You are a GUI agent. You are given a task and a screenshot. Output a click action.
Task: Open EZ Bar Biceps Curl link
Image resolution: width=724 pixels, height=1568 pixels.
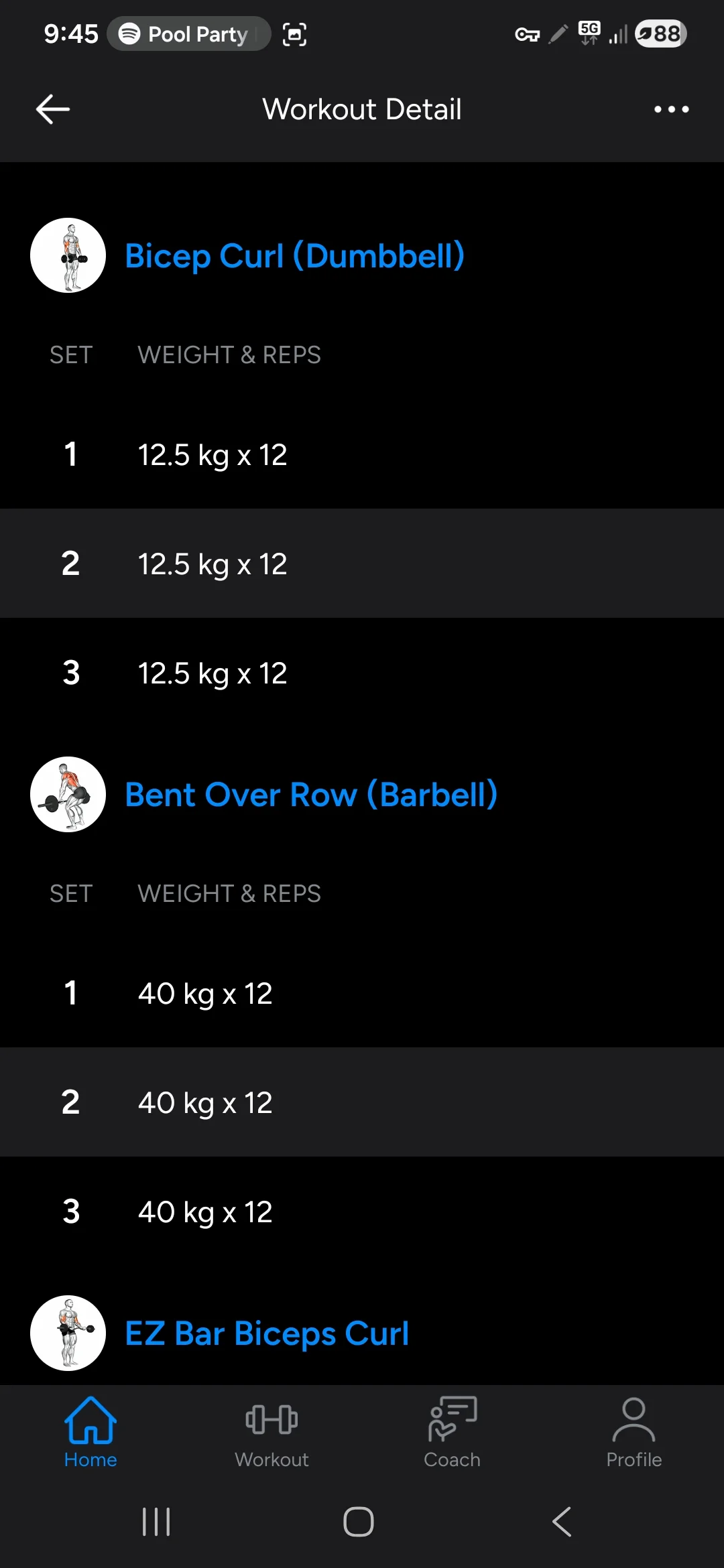(267, 1333)
